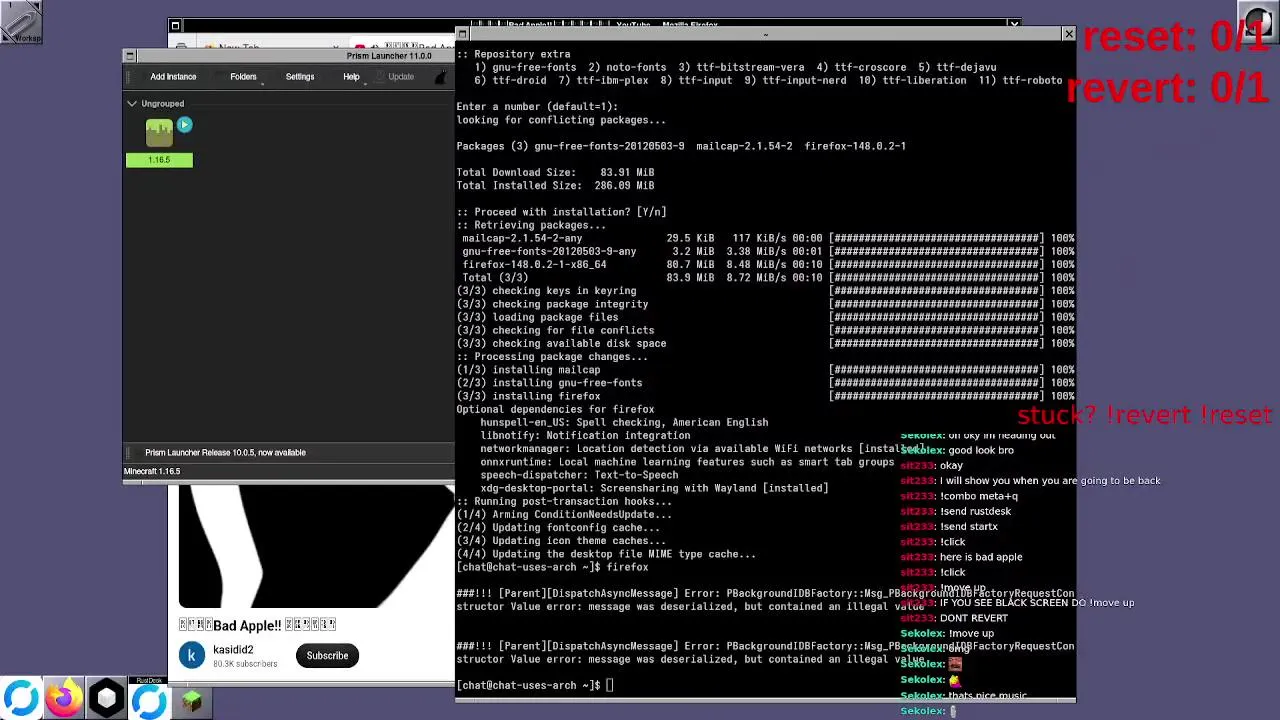This screenshot has height=720, width=1280.
Task: Click the 'libnotify: Notification integration' line
Action: pyautogui.click(x=585, y=435)
